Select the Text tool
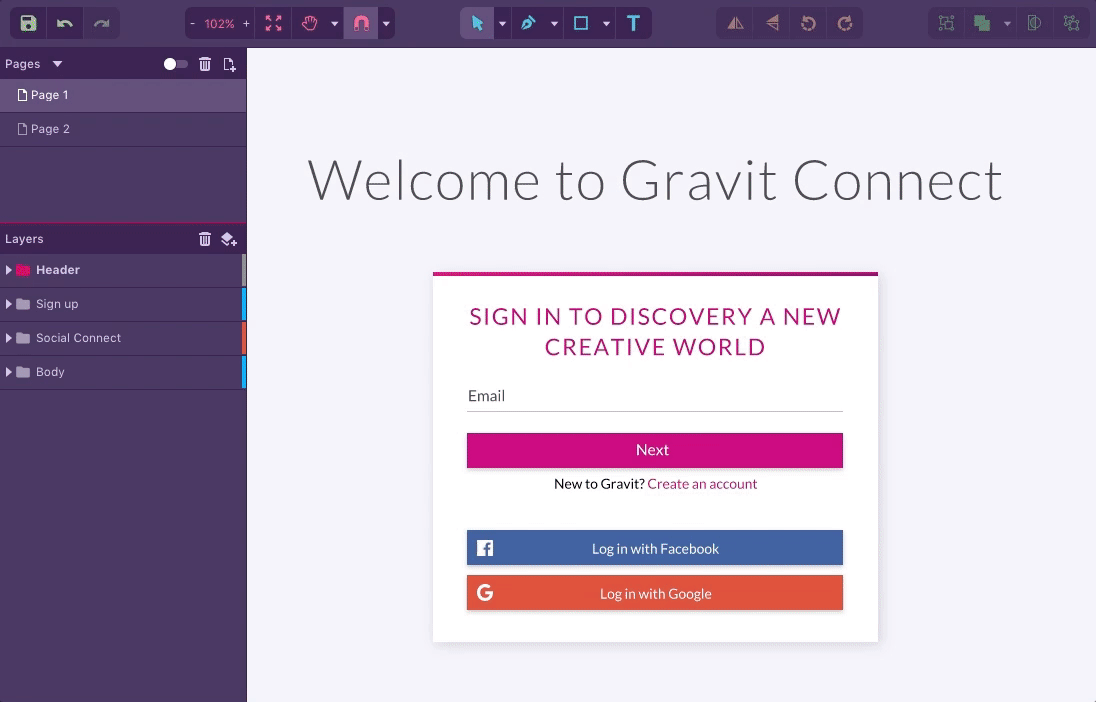This screenshot has height=702, width=1096. tap(633, 23)
